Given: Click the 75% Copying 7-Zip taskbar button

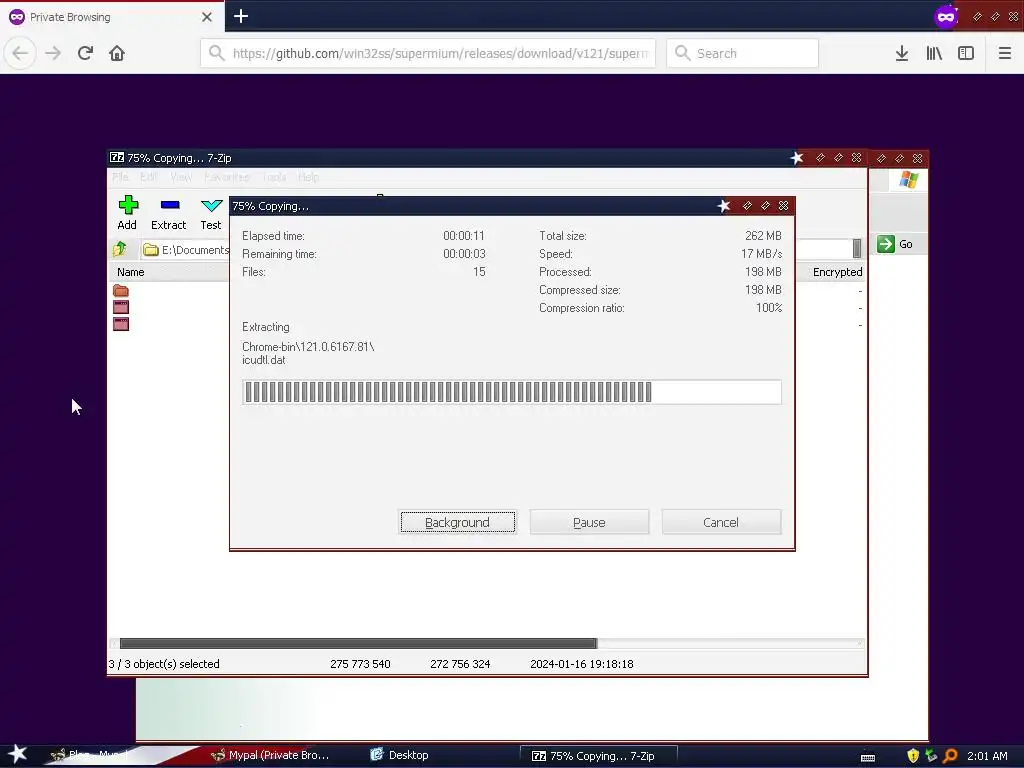Looking at the screenshot, I should pos(598,756).
